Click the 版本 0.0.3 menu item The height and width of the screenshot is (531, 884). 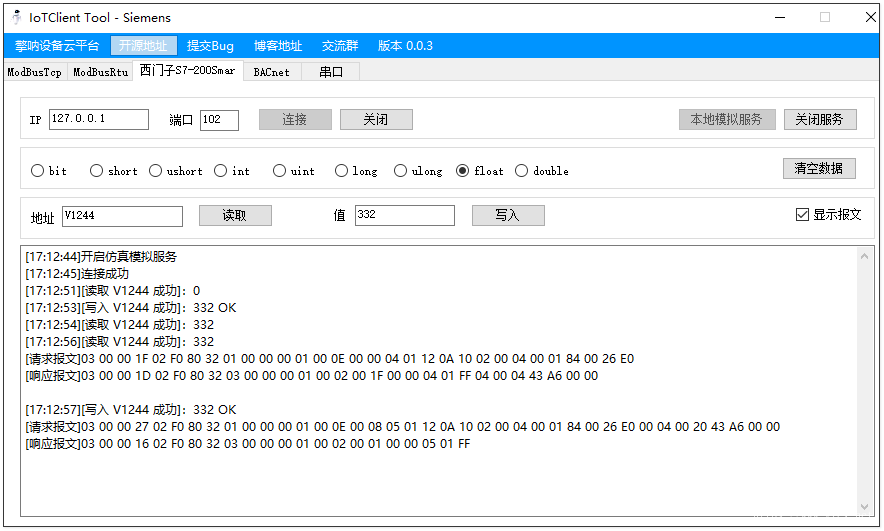click(x=405, y=46)
